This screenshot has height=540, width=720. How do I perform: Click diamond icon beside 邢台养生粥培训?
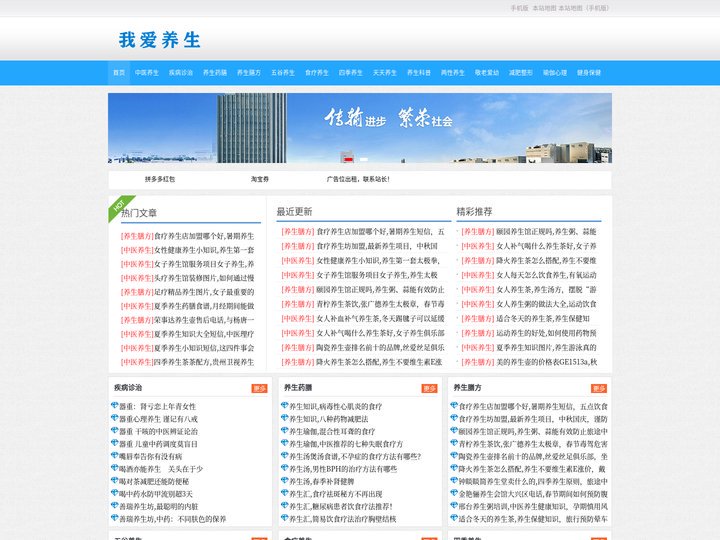coord(454,505)
